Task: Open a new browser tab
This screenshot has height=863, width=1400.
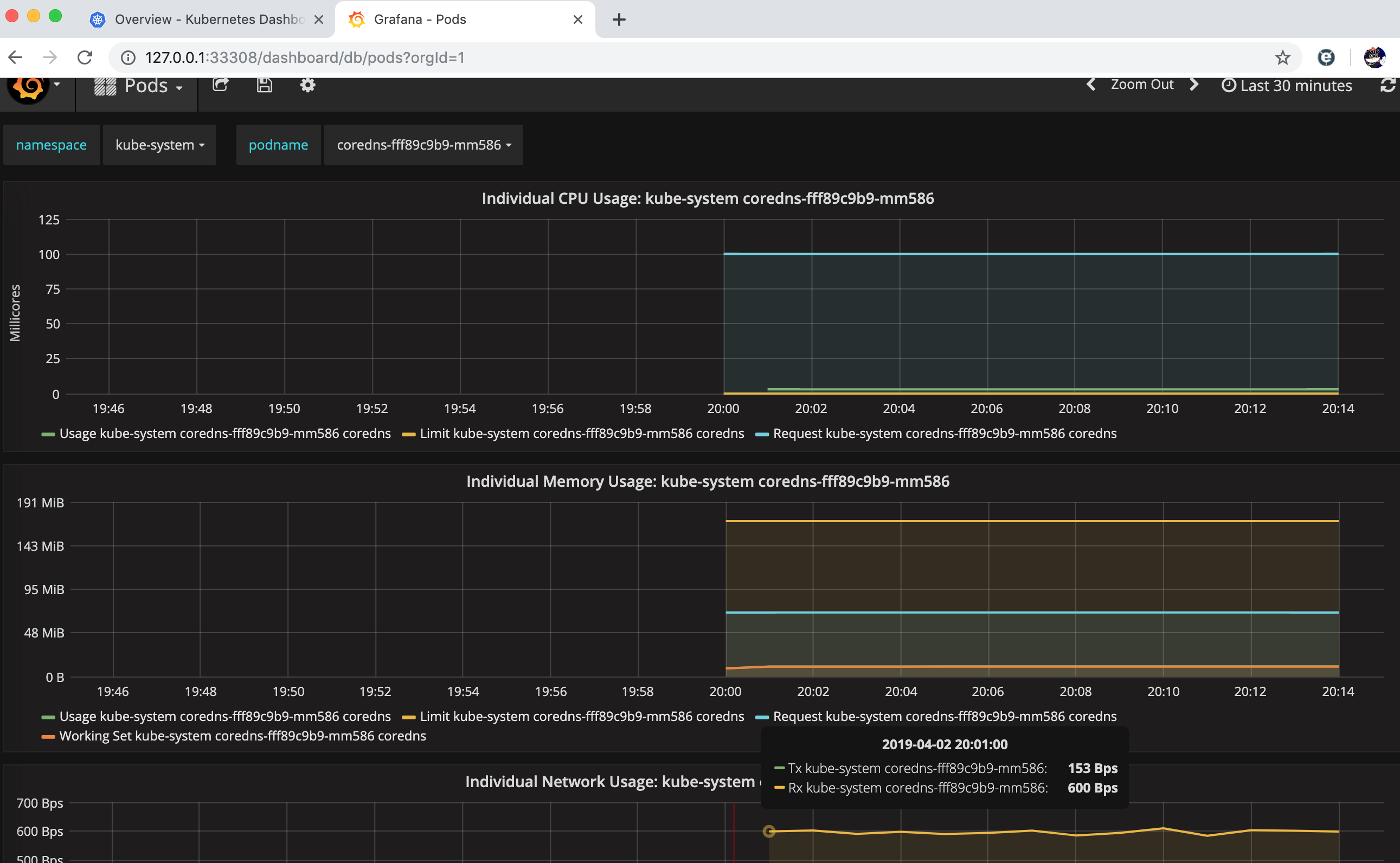Action: point(619,20)
